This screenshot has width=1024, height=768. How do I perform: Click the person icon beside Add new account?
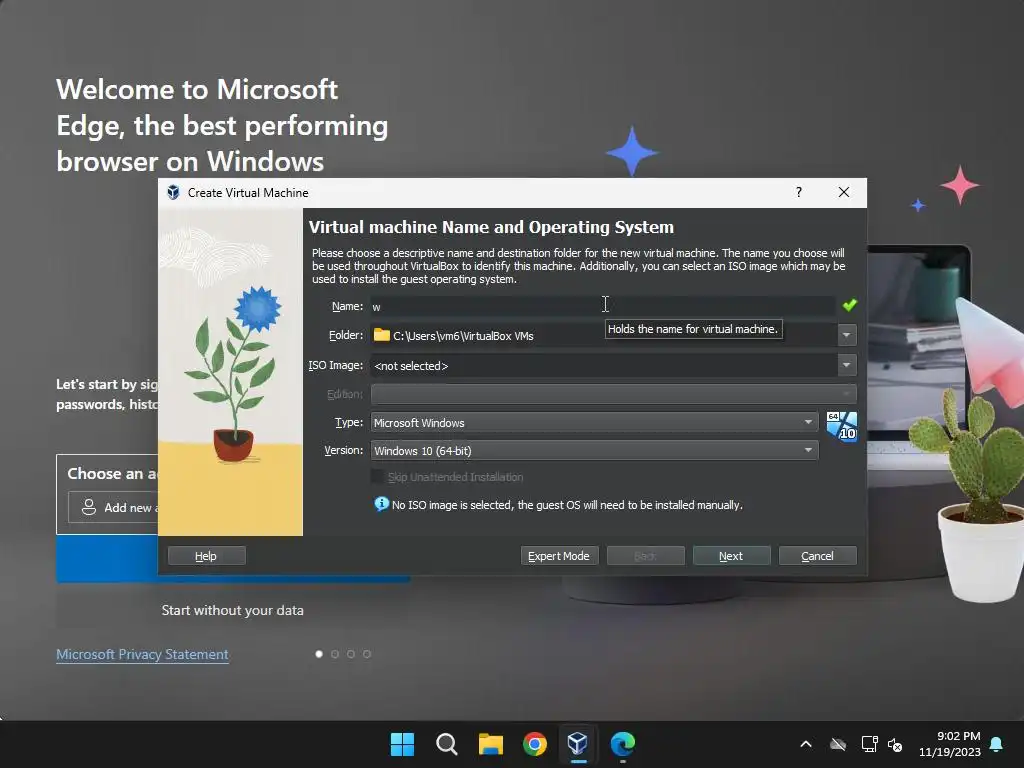click(89, 507)
